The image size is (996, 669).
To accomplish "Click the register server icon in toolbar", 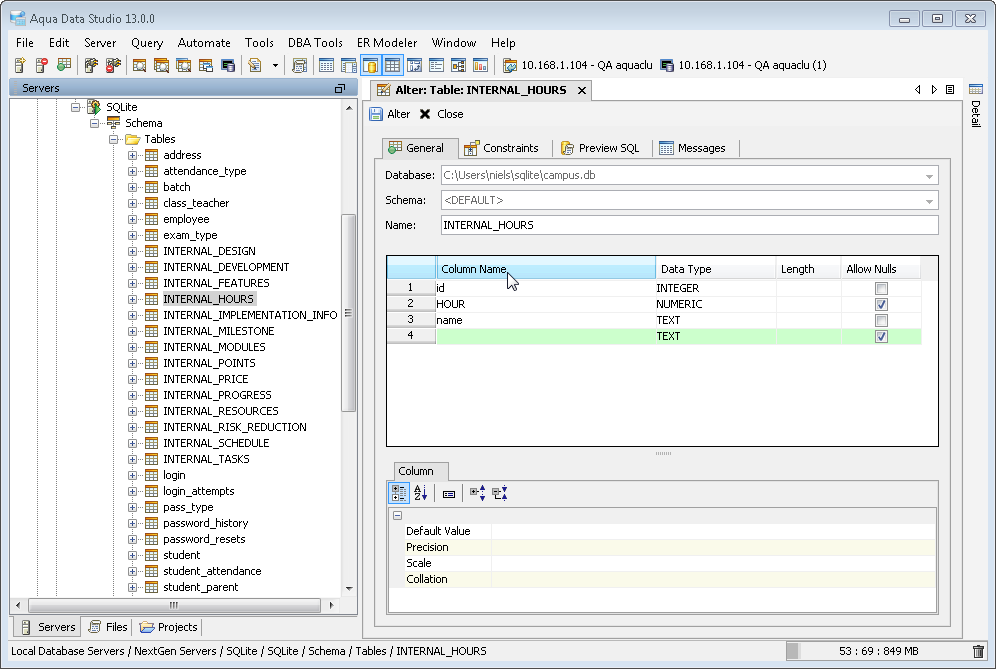I will (20, 65).
